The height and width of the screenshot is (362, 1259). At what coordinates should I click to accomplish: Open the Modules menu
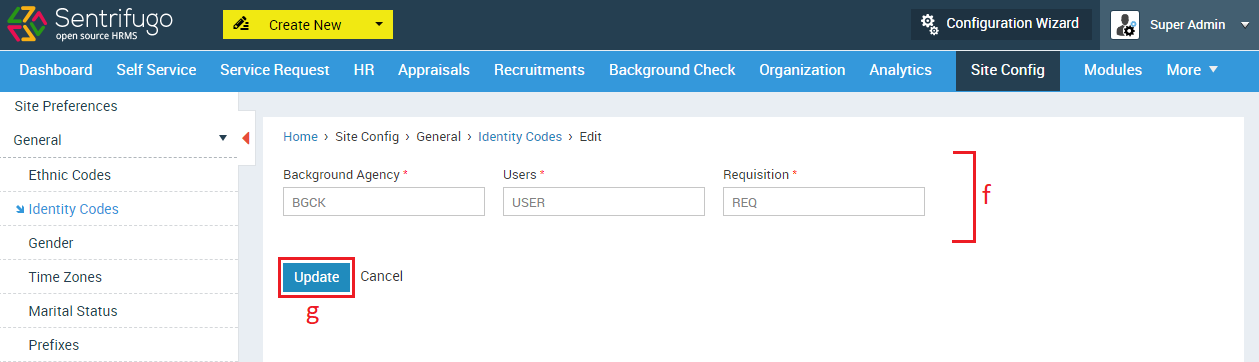tap(1113, 70)
